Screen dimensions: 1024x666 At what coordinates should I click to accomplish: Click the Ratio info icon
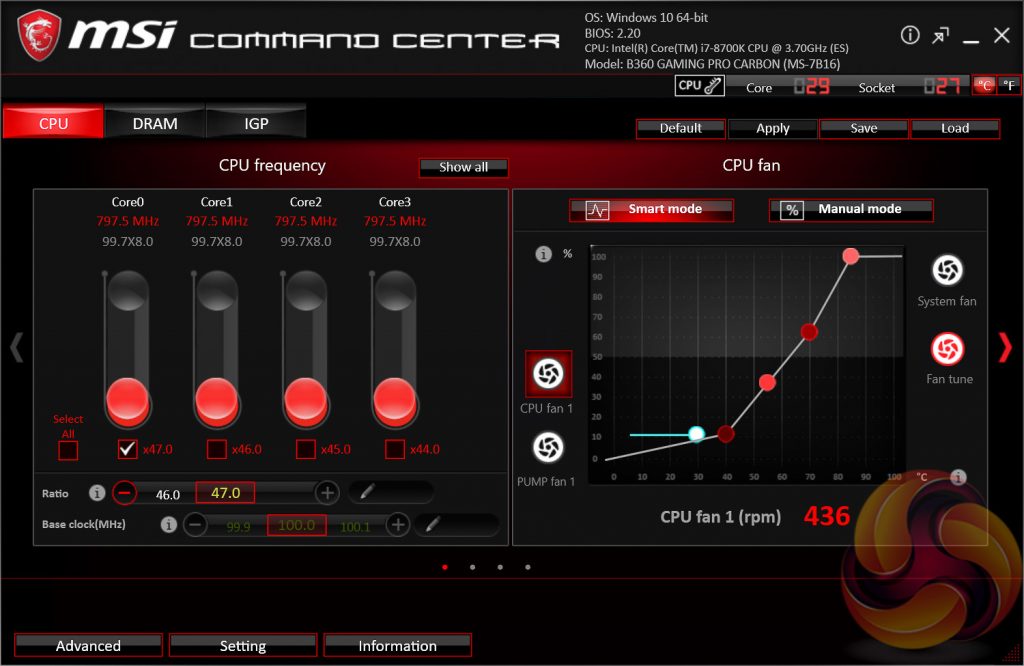[x=97, y=493]
